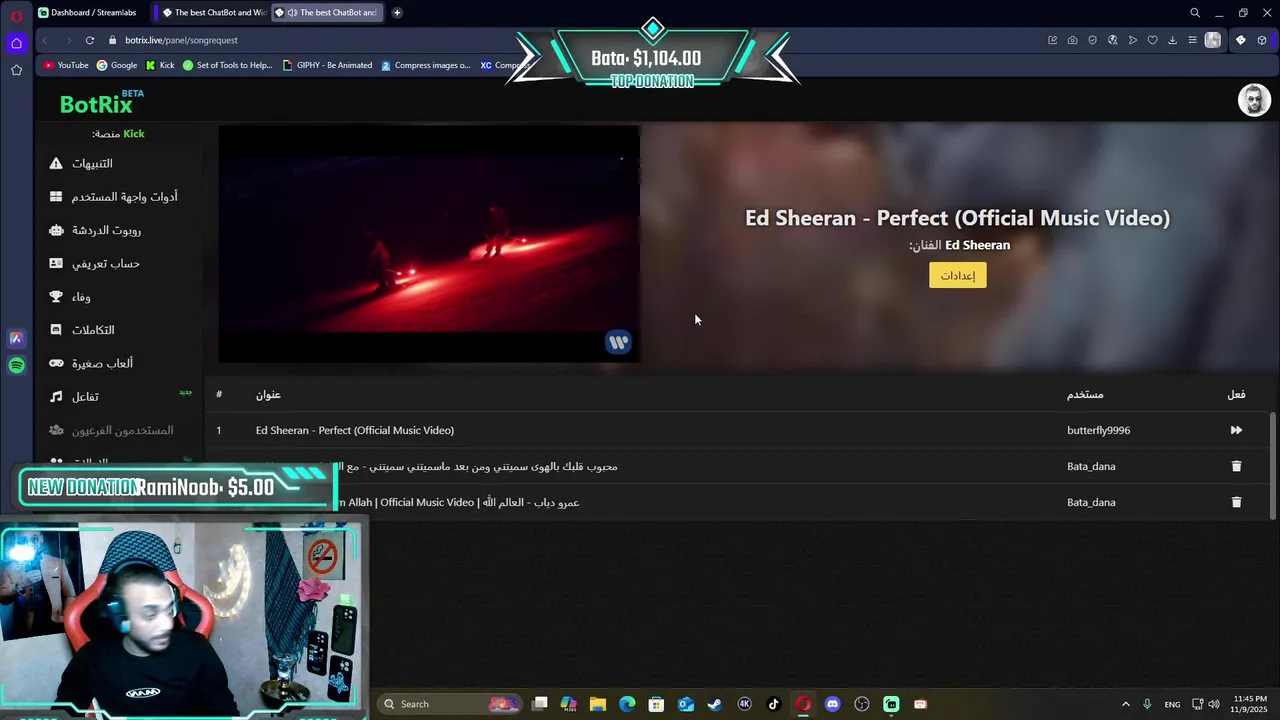Add page to bookmarks heart icon
The height and width of the screenshot is (720, 1280).
pyautogui.click(x=1152, y=40)
